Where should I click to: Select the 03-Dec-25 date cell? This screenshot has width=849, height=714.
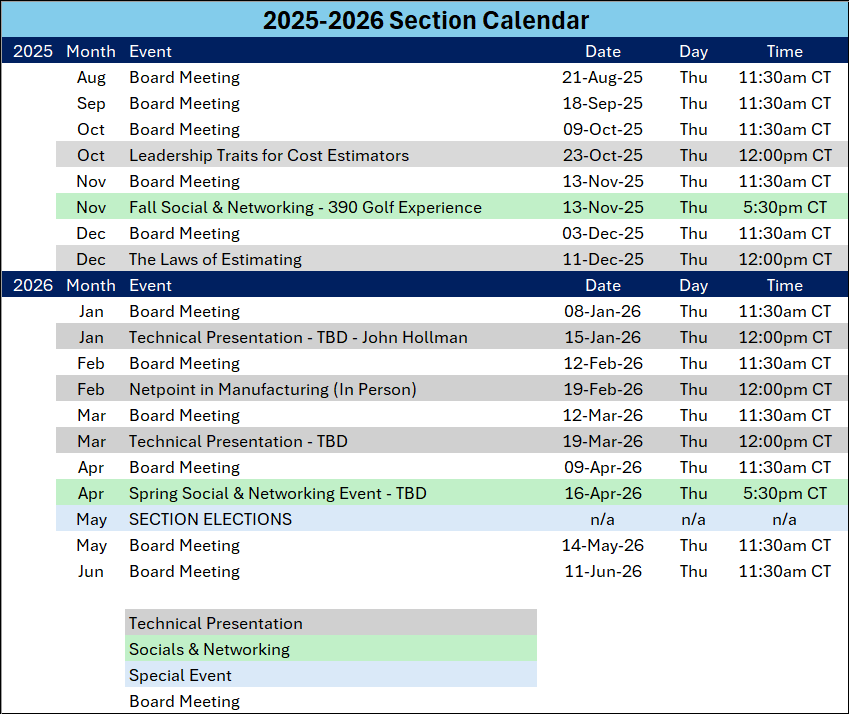[603, 233]
